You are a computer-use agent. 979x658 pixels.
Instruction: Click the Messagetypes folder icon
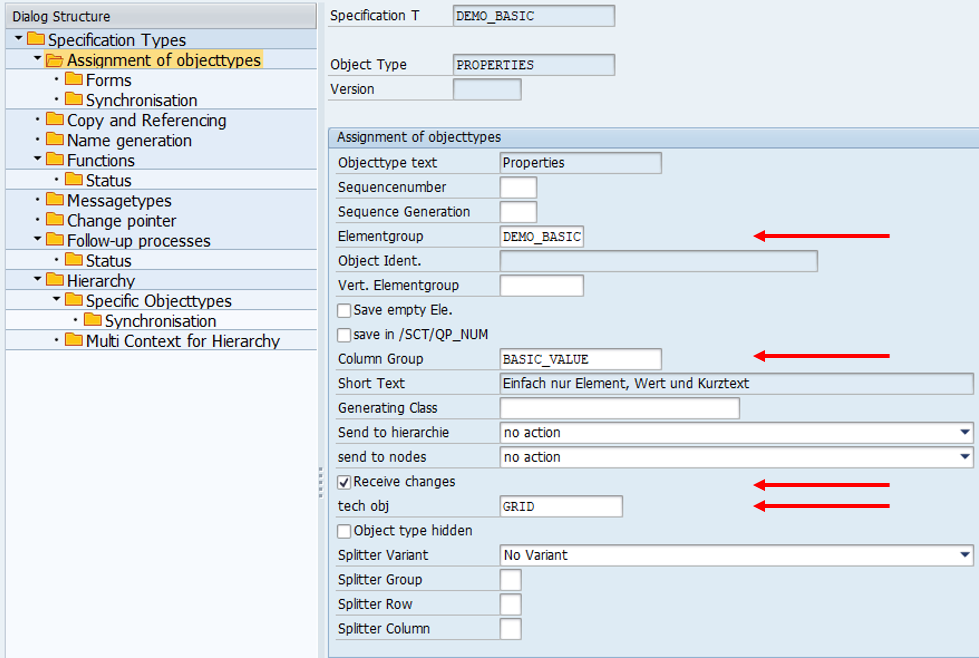point(55,200)
